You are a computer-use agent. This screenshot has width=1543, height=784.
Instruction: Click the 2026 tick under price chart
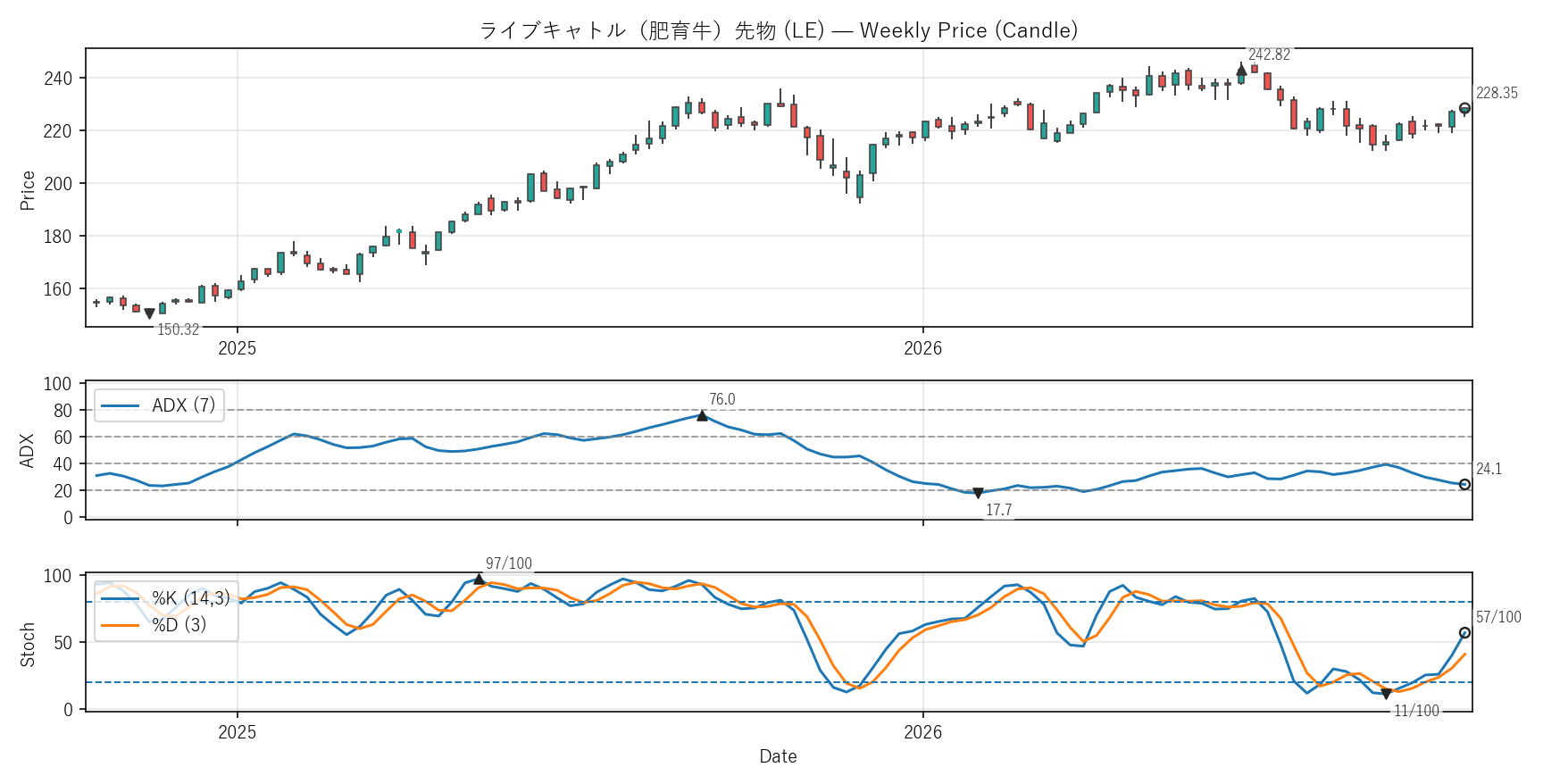(923, 348)
